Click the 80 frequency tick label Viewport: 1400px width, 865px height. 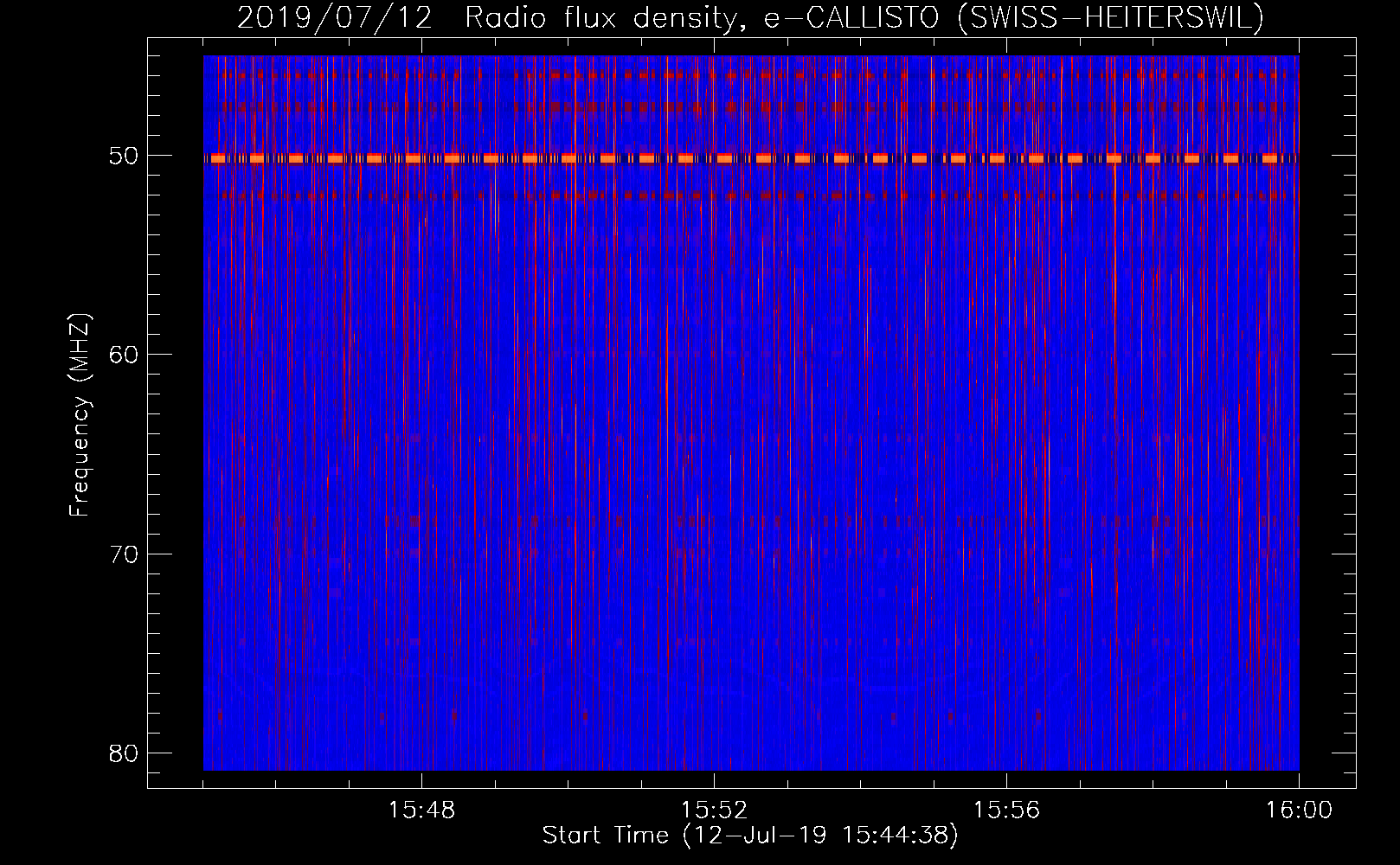tap(125, 753)
